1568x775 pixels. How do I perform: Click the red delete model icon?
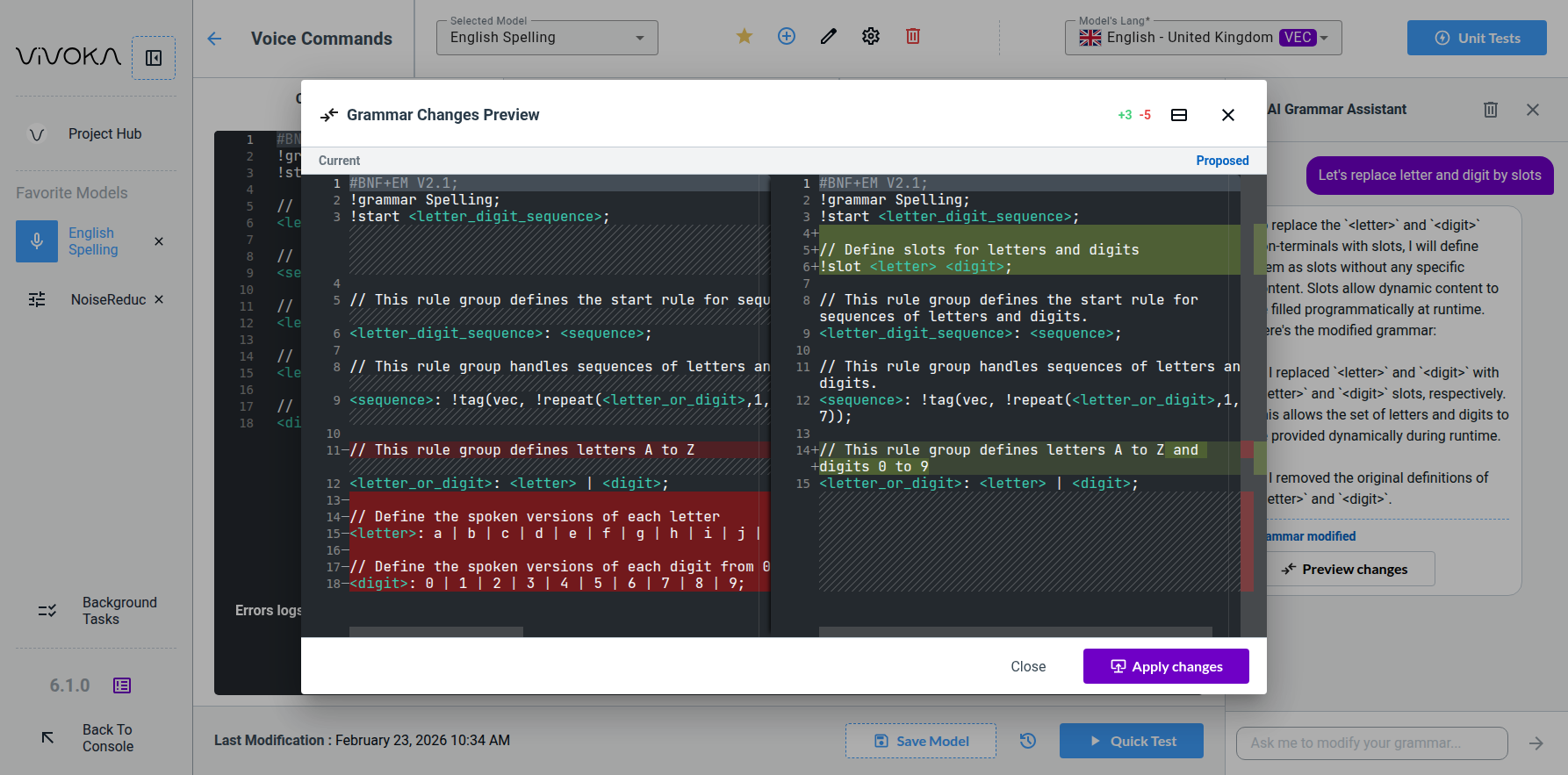pos(913,36)
